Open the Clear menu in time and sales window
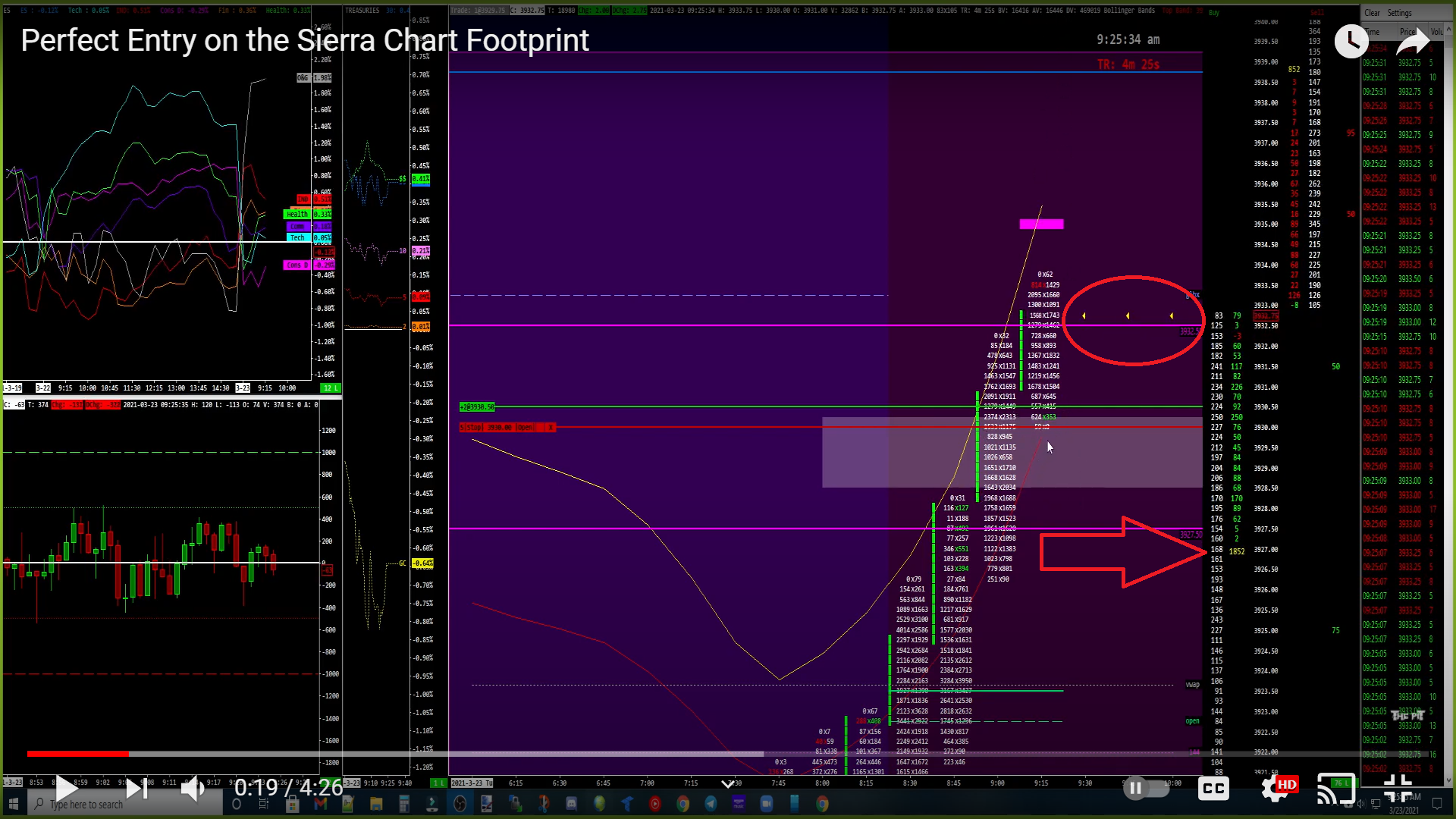This screenshot has height=819, width=1456. [1372, 13]
